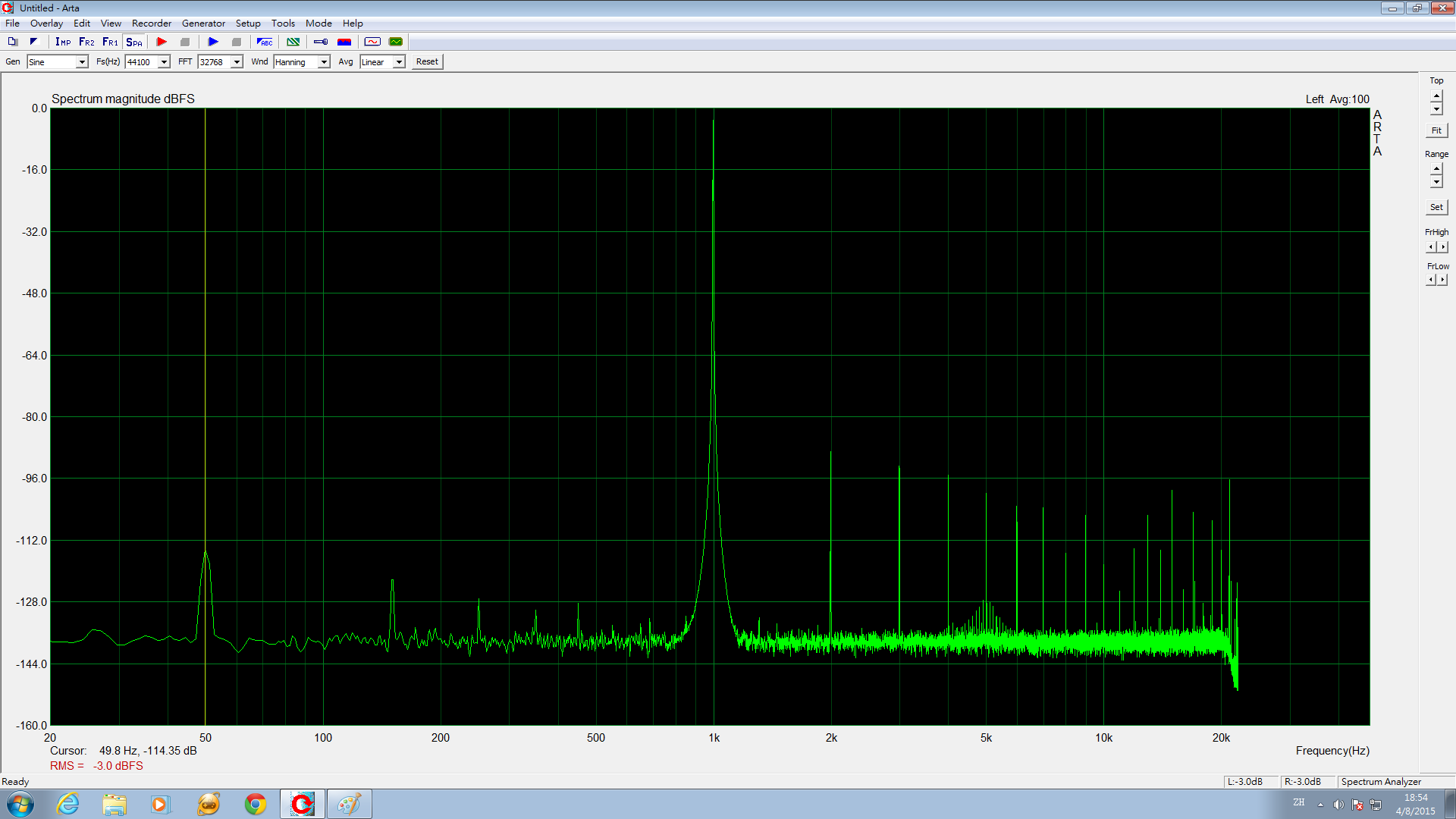Open Google Chrome from the taskbar
The width and height of the screenshot is (1456, 819).
256,804
